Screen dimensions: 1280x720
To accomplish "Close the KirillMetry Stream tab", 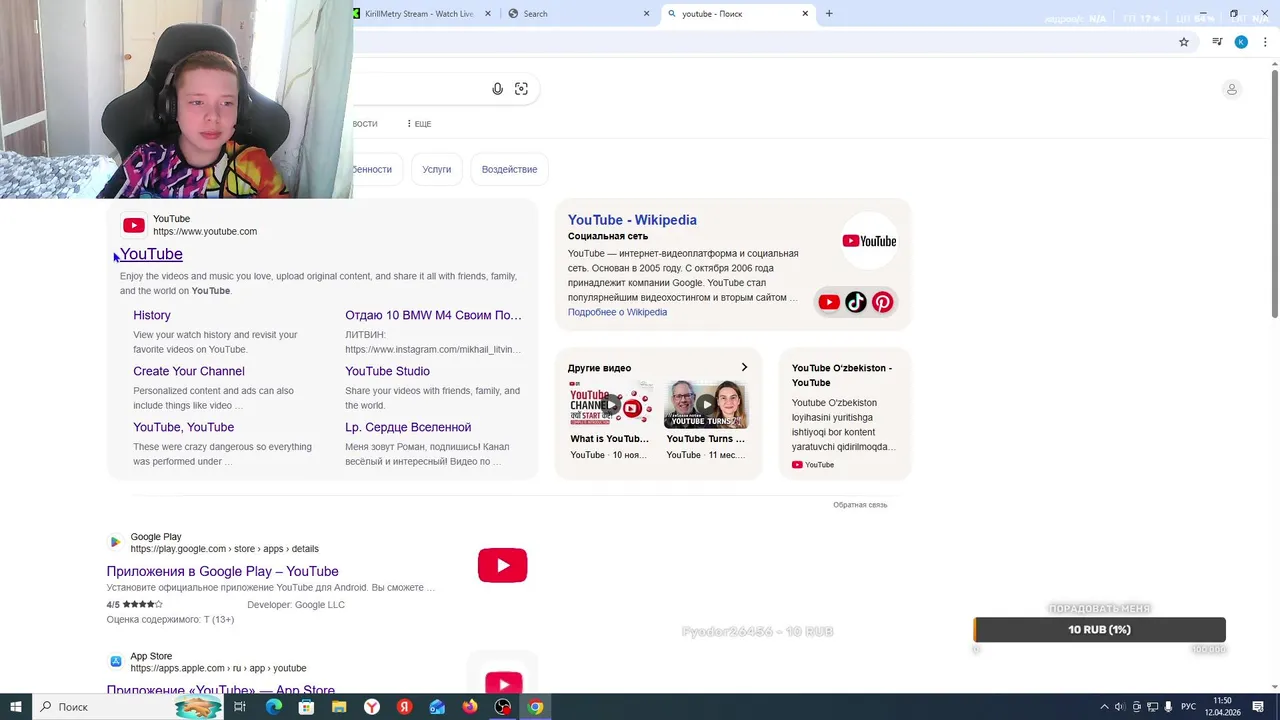I will pos(488,14).
